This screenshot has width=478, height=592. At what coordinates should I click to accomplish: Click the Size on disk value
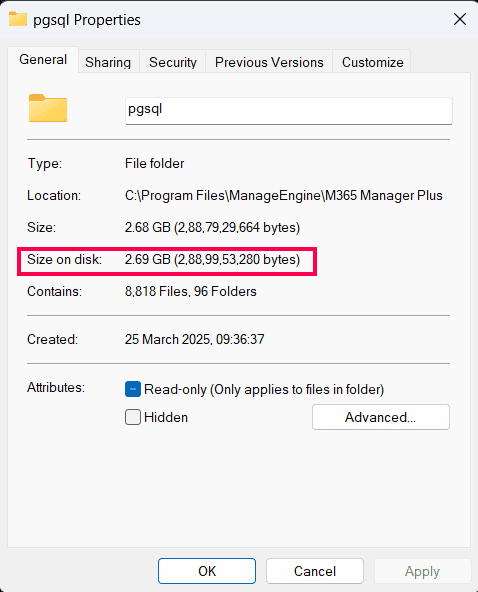click(212, 259)
